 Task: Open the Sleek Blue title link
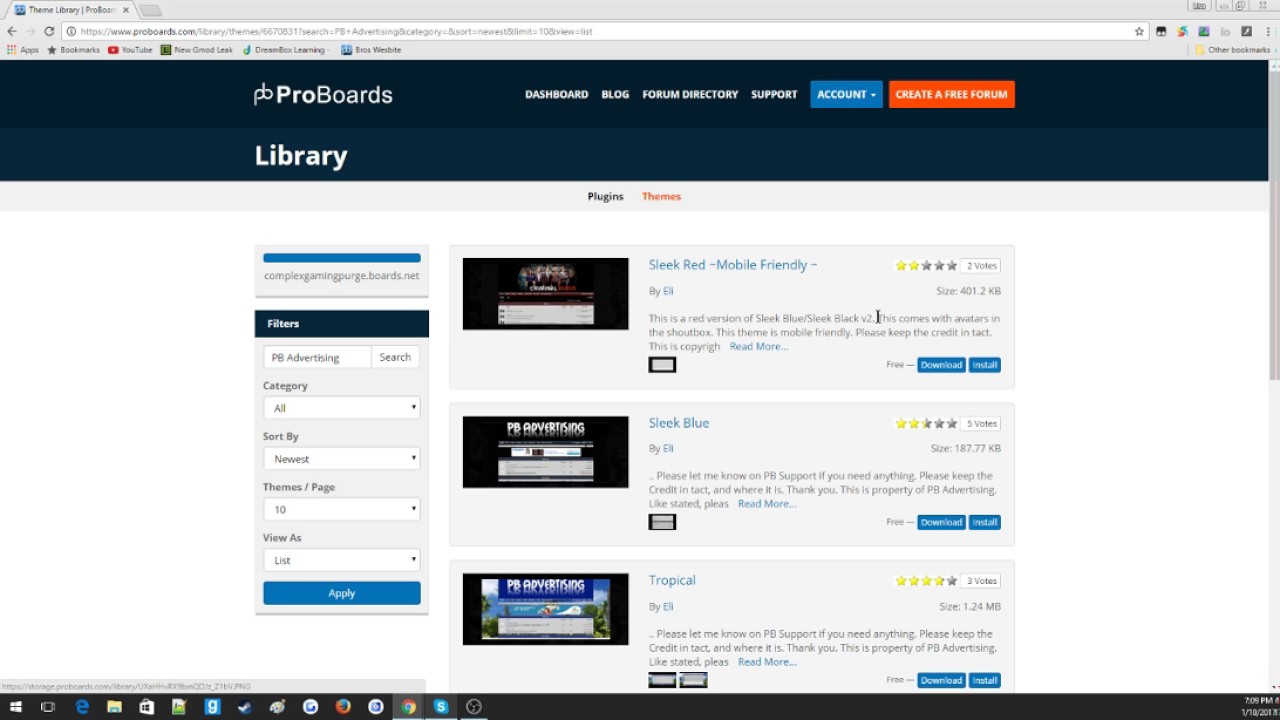(x=679, y=423)
